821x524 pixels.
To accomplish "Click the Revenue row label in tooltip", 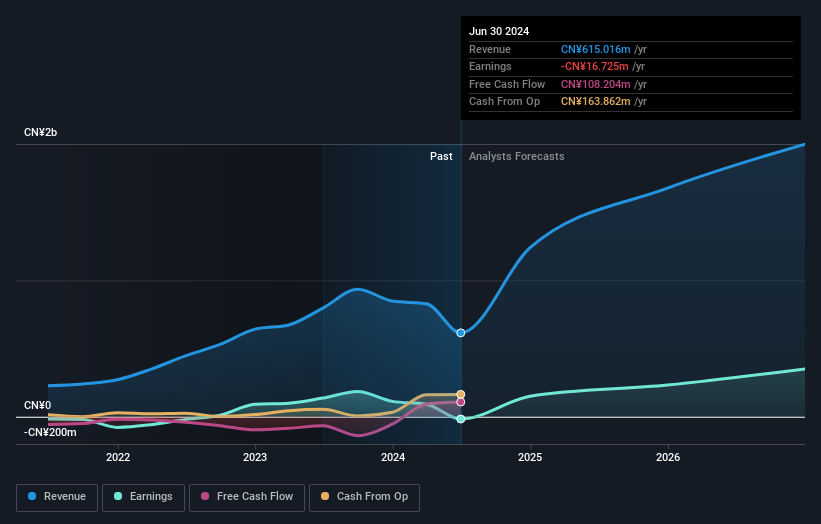I will tap(490, 49).
